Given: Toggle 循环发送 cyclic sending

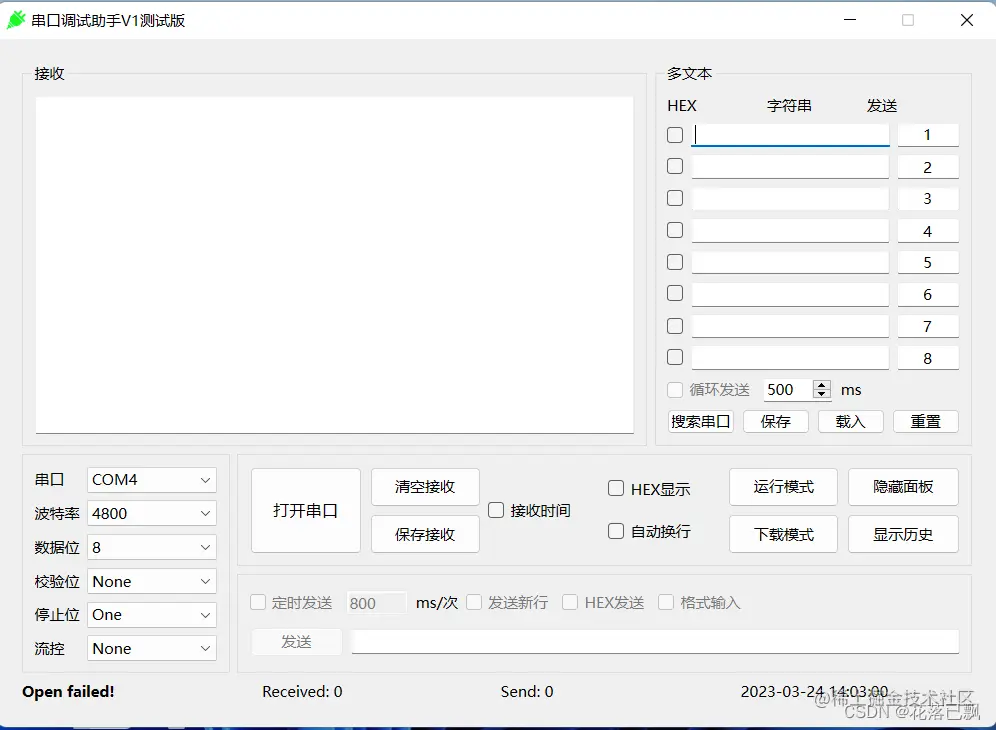Looking at the screenshot, I should click(674, 390).
